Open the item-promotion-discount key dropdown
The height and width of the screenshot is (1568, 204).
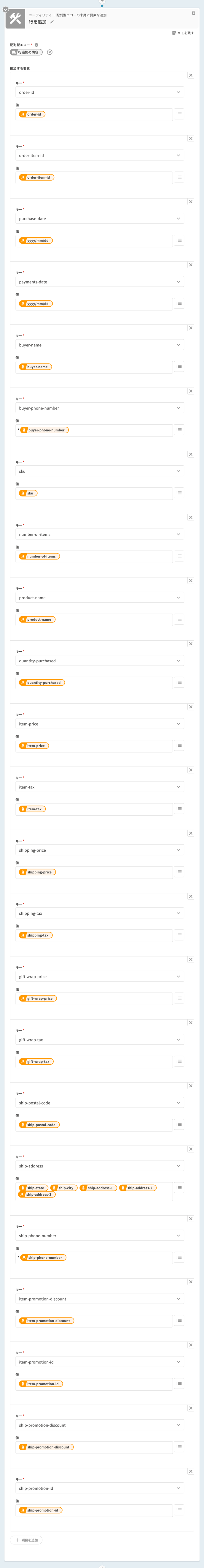point(100,1299)
